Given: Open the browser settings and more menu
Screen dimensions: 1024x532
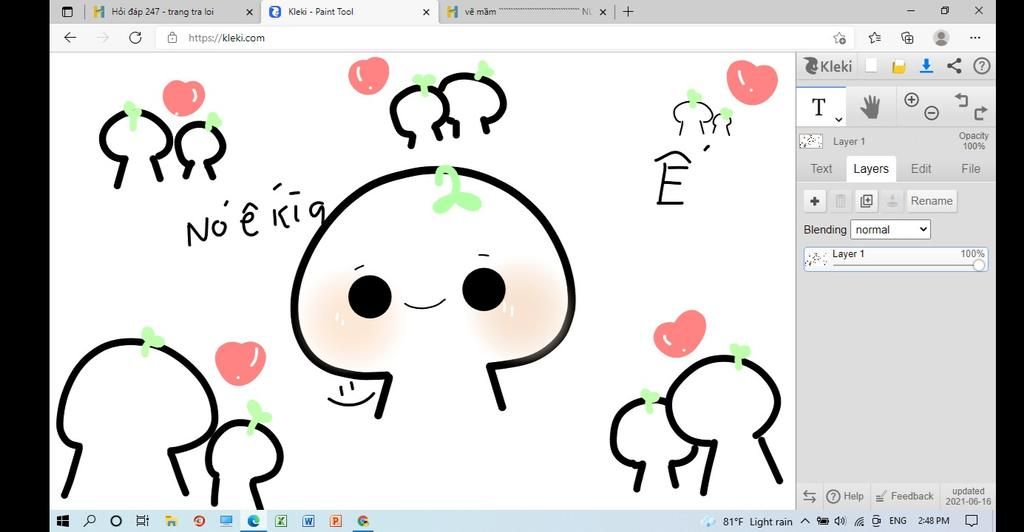Looking at the screenshot, I should pyautogui.click(x=975, y=38).
